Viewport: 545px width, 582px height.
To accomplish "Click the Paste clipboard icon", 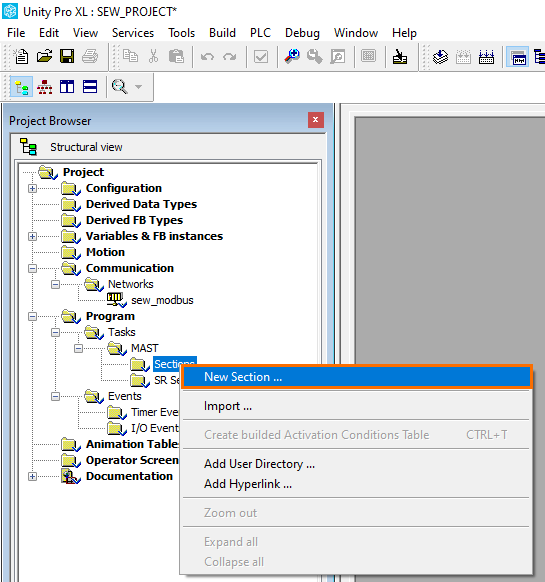I will tap(176, 56).
